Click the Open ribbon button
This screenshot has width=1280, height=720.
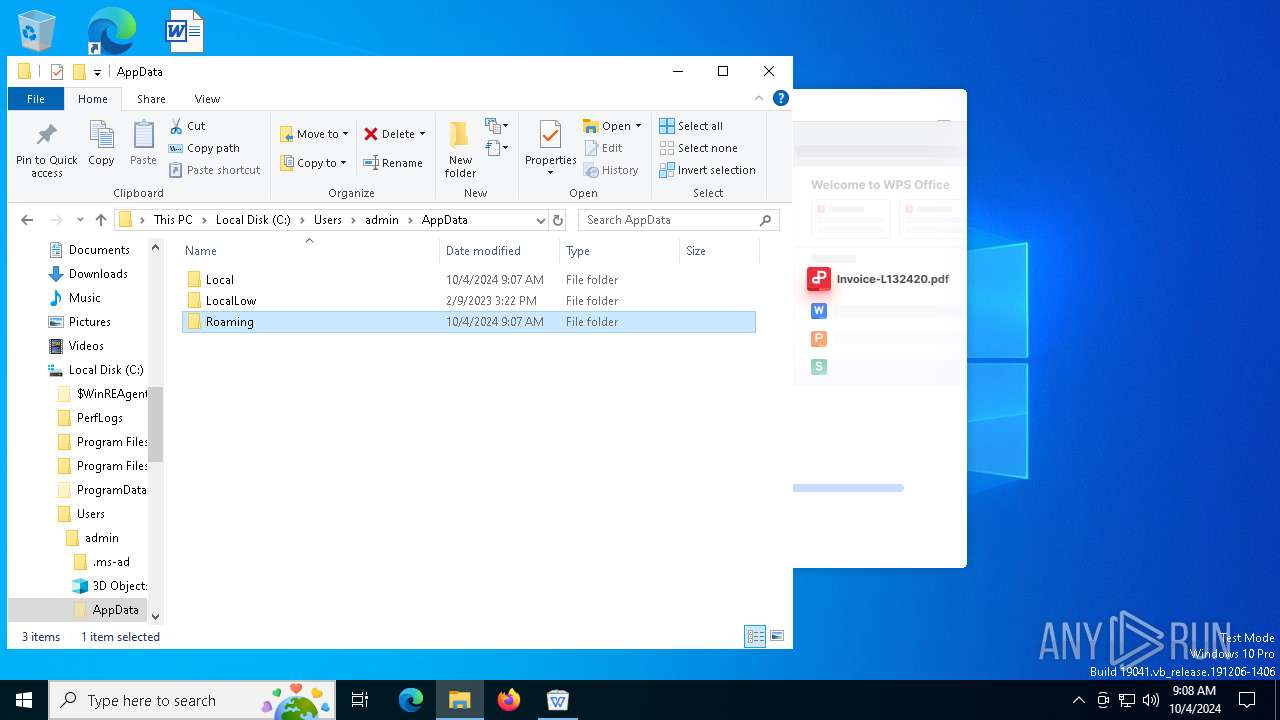tap(607, 126)
